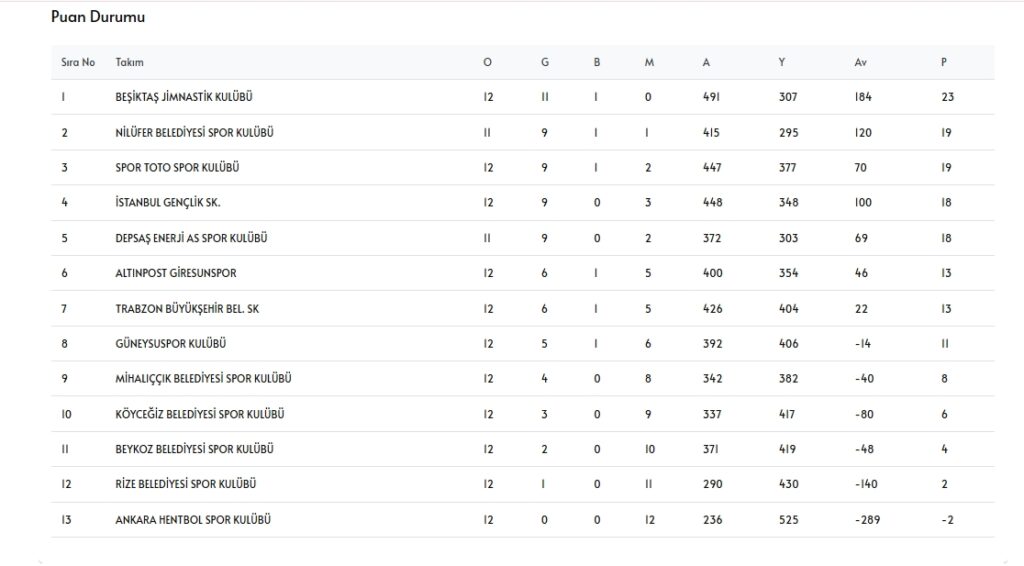The height and width of the screenshot is (566, 1024).
Task: Click İstanbul Gençlik SK. team entry
Action: (167, 203)
